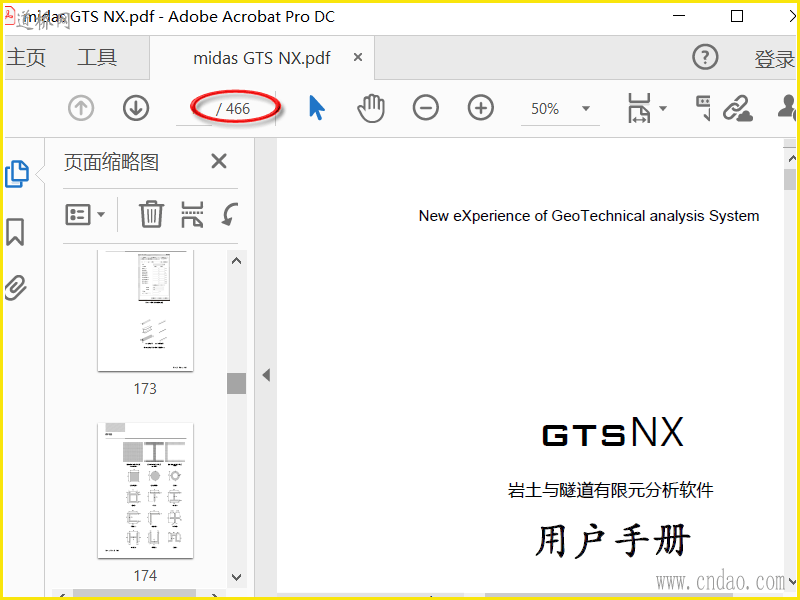Go to next page with down arrow
Image resolution: width=800 pixels, height=600 pixels.
click(136, 108)
